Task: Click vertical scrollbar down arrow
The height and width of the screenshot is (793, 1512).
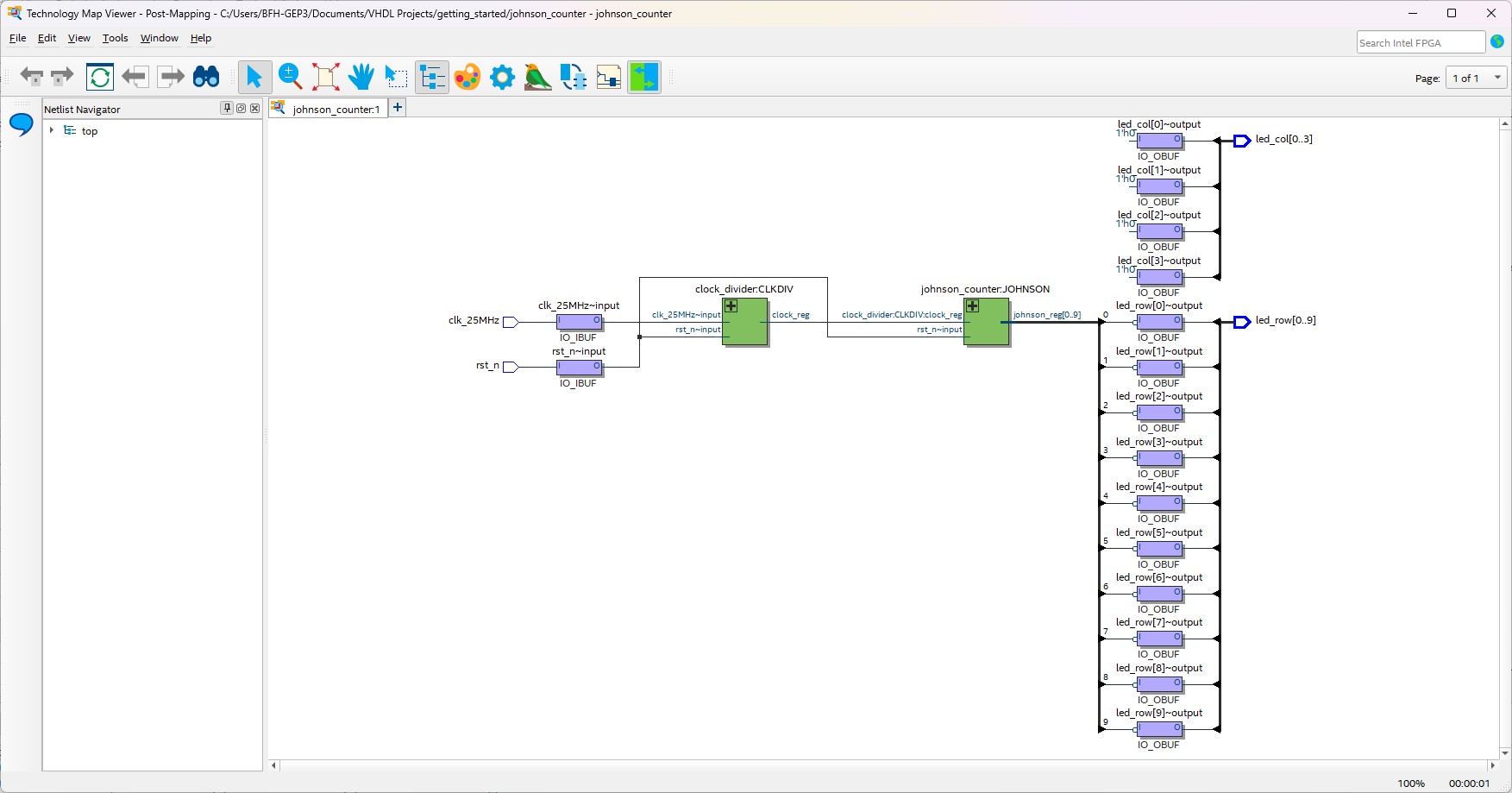Action: (x=1505, y=753)
